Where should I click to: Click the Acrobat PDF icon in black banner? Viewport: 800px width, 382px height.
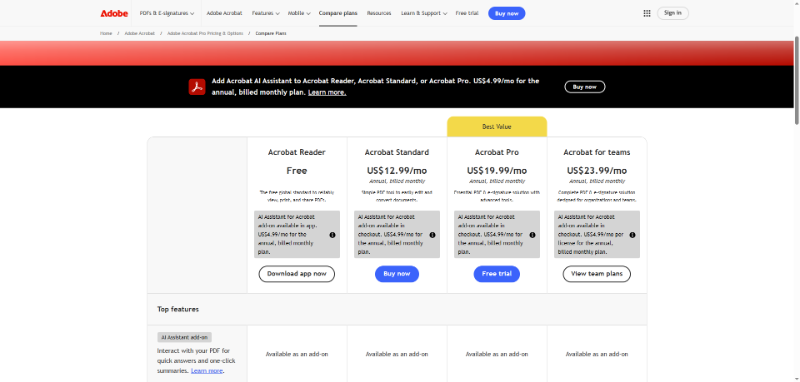coord(197,87)
